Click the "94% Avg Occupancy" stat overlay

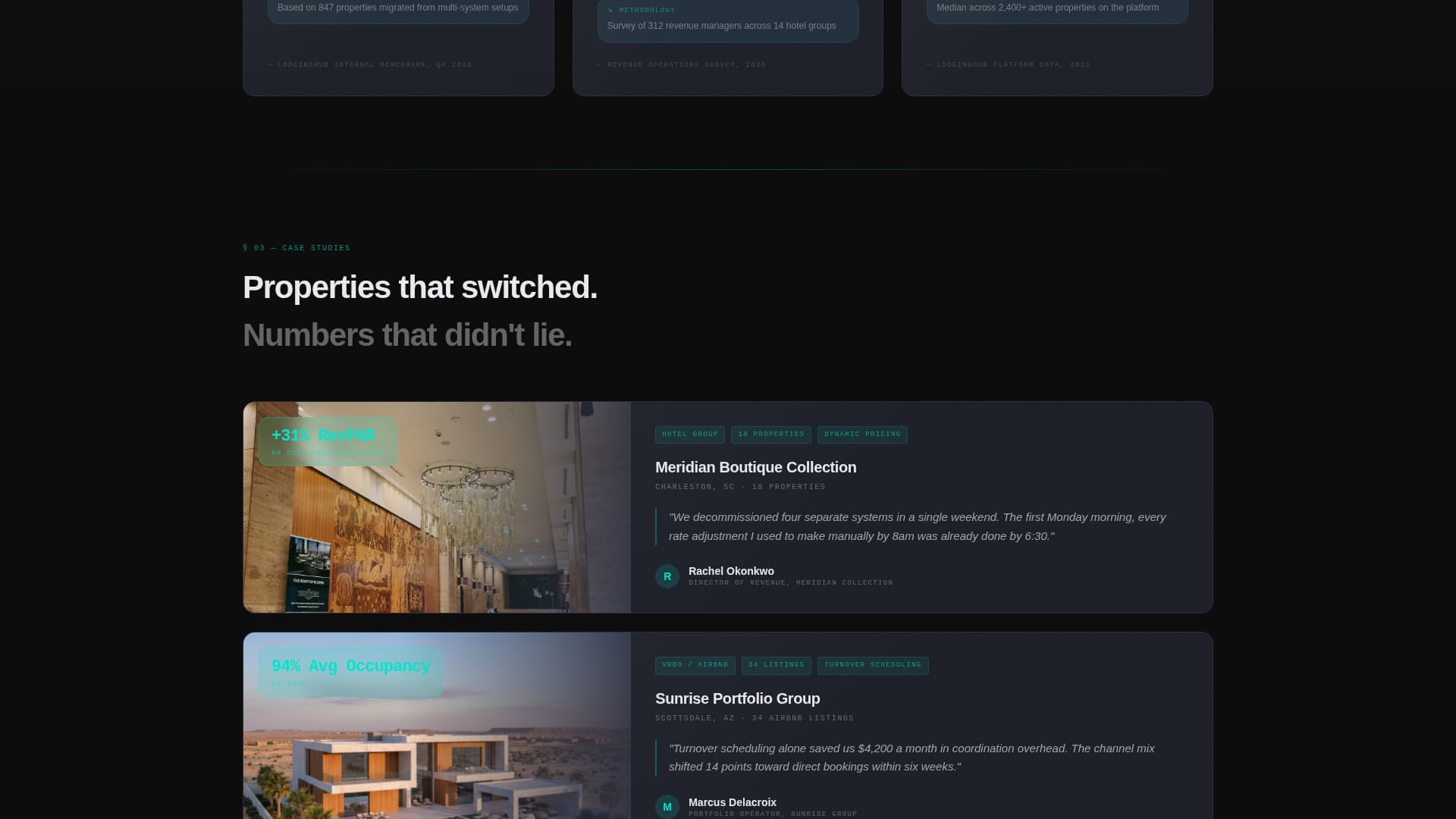(350, 671)
